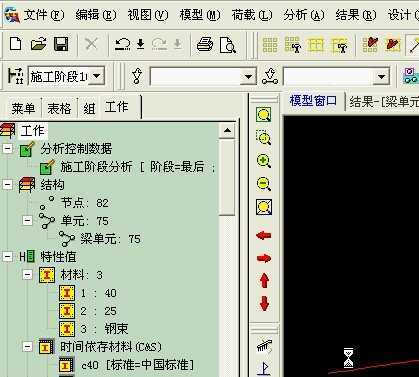Viewport: 419px width, 377px height.
Task: Pan down with the red arrow
Action: click(x=264, y=303)
